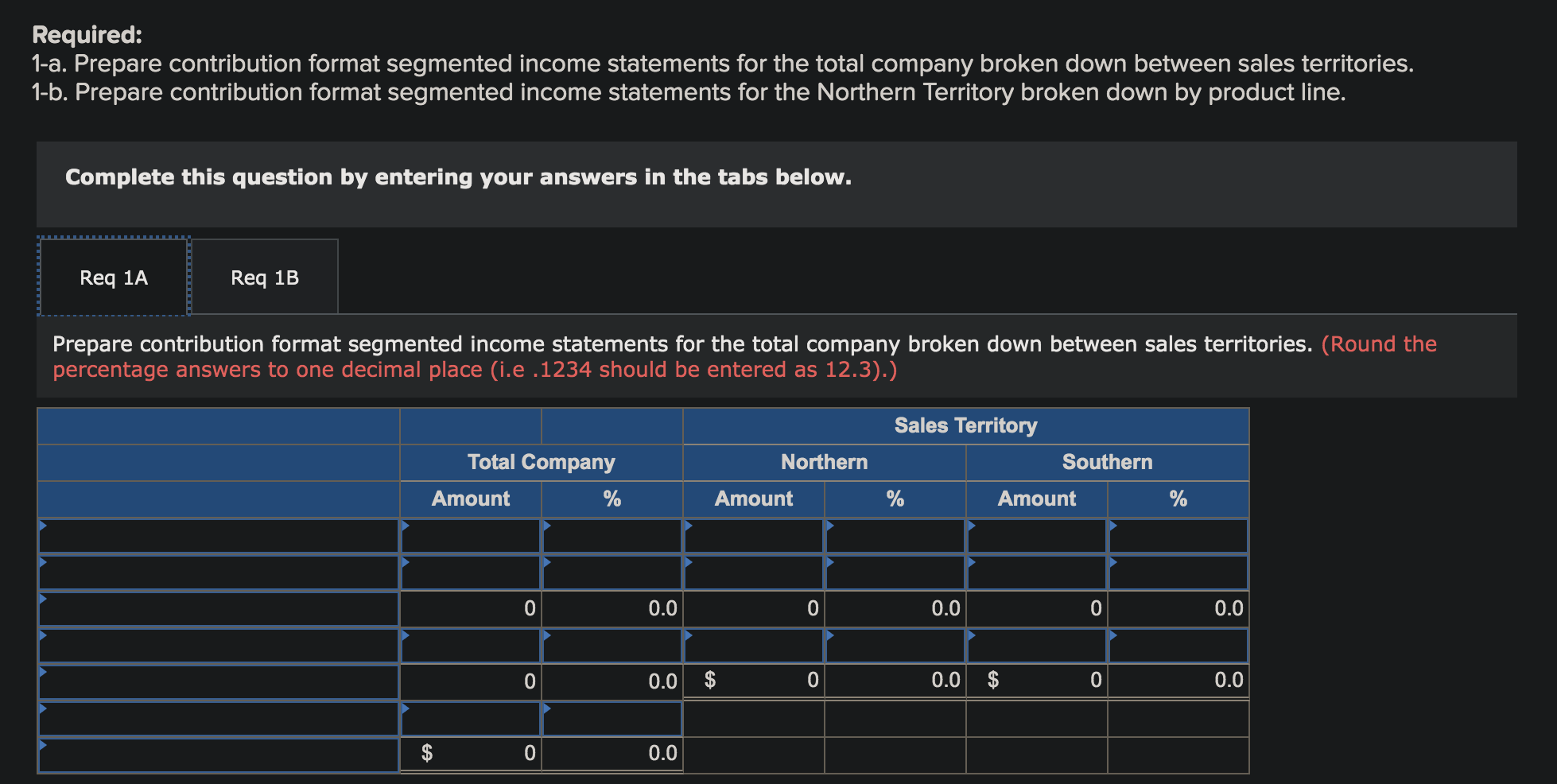Select the Req 1A tab
The height and width of the screenshot is (784, 1557).
(x=112, y=278)
